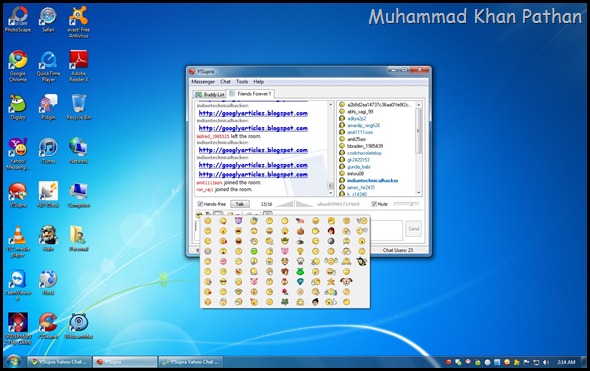Open CCleaner desktop icon
The width and height of the screenshot is (590, 371).
pyautogui.click(x=48, y=326)
